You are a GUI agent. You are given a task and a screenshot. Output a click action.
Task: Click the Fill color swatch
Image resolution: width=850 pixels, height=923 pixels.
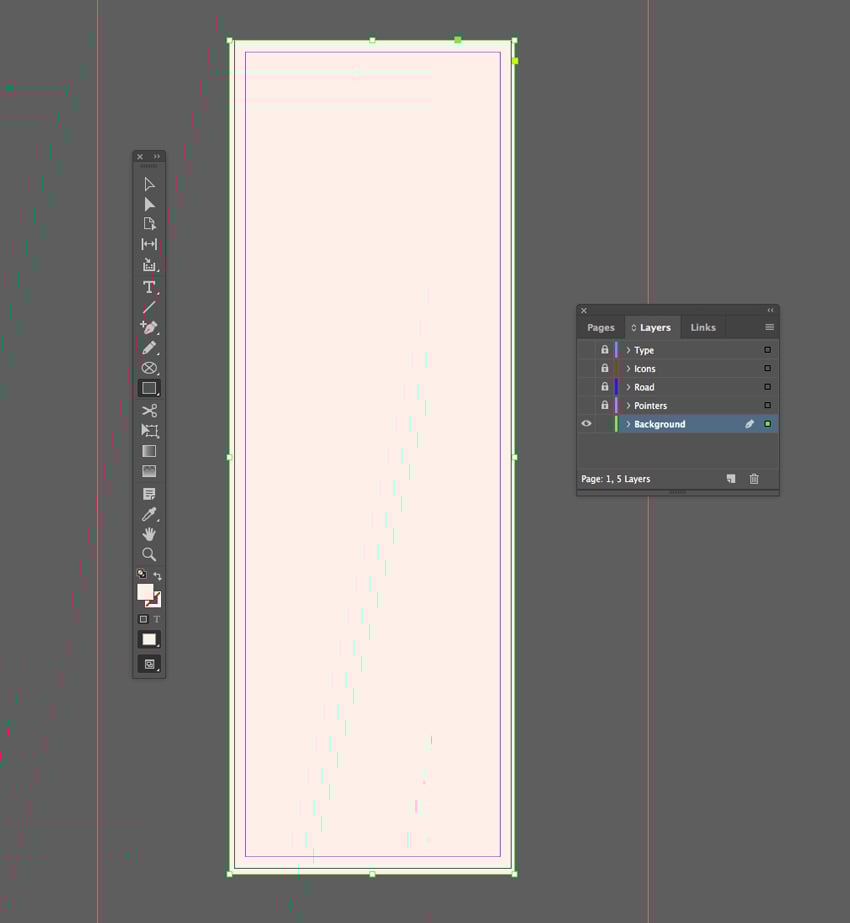coord(146,591)
